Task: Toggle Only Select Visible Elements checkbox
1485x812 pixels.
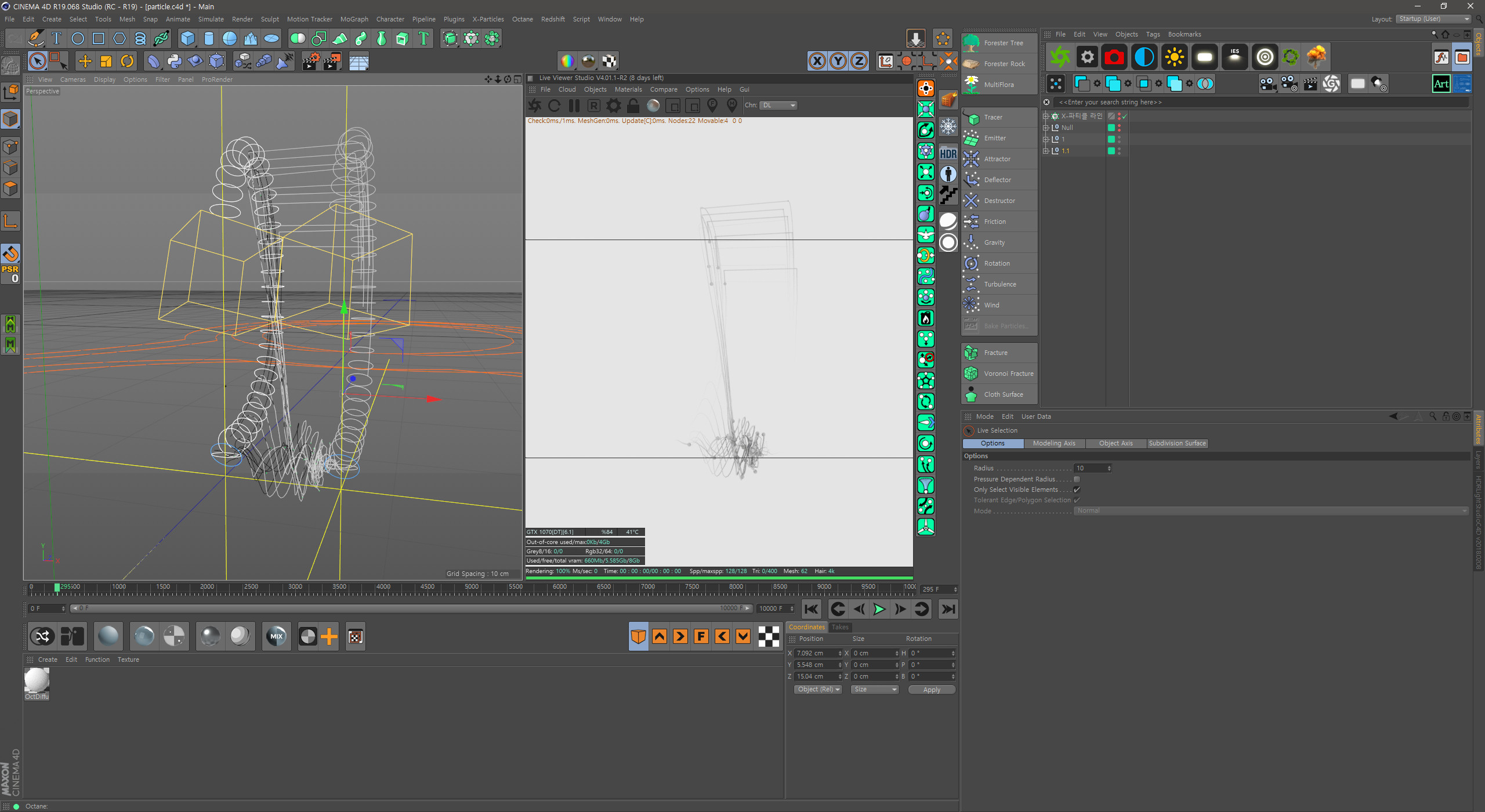Action: pos(1078,489)
